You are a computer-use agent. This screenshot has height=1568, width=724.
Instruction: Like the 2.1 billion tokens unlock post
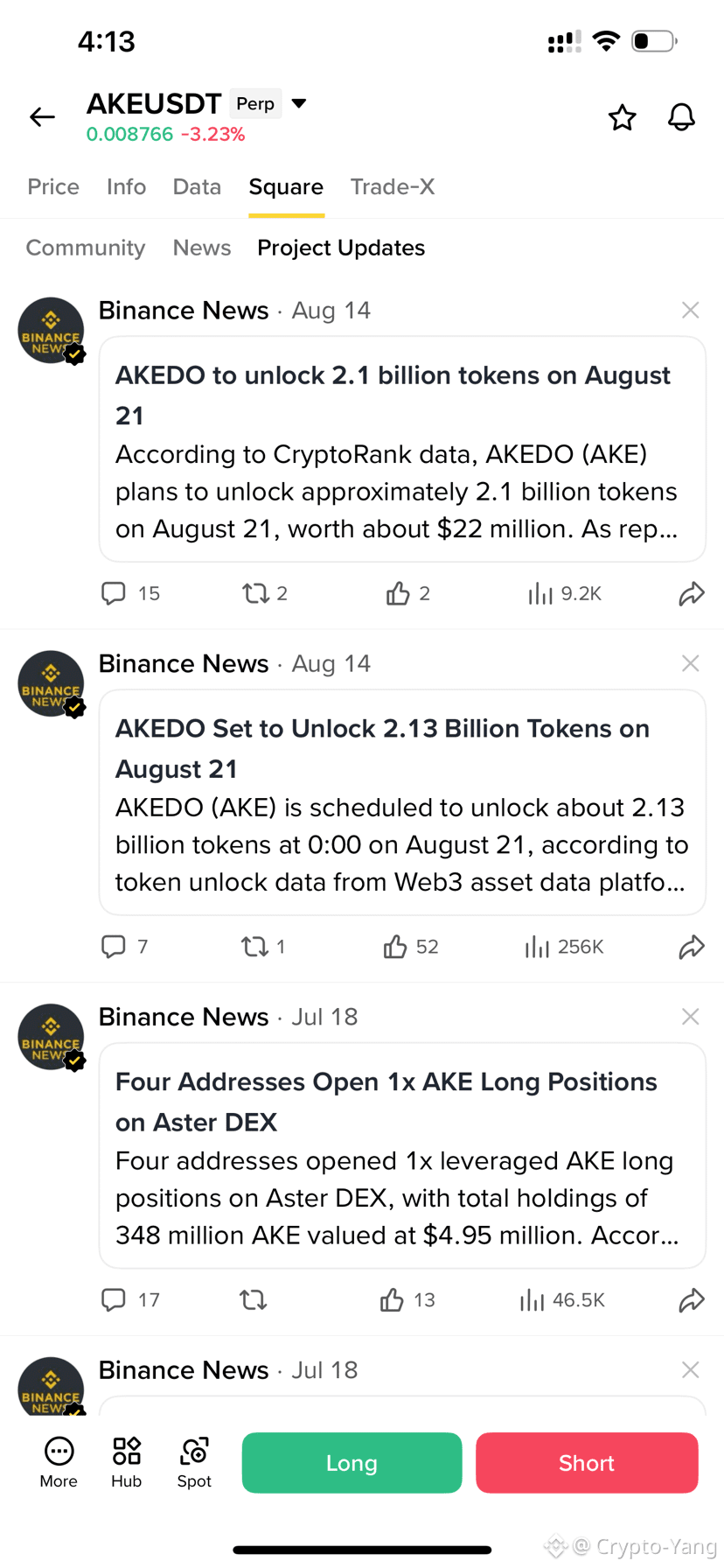398,593
